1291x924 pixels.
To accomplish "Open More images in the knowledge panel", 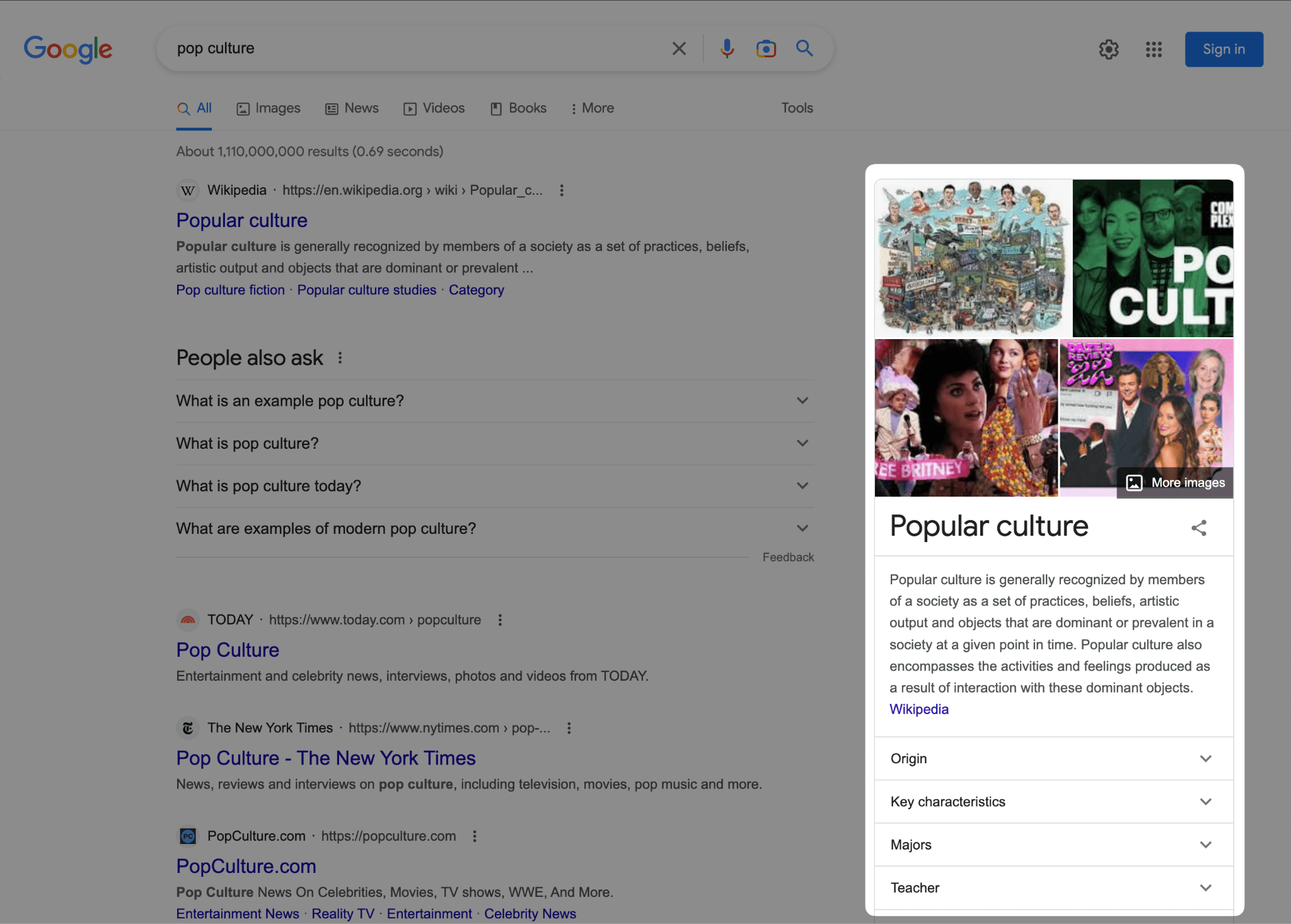I will pyautogui.click(x=1174, y=482).
